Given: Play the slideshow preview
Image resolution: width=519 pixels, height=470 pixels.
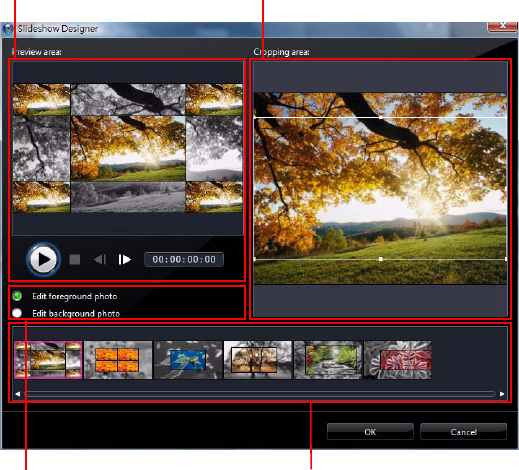Looking at the screenshot, I should [44, 259].
